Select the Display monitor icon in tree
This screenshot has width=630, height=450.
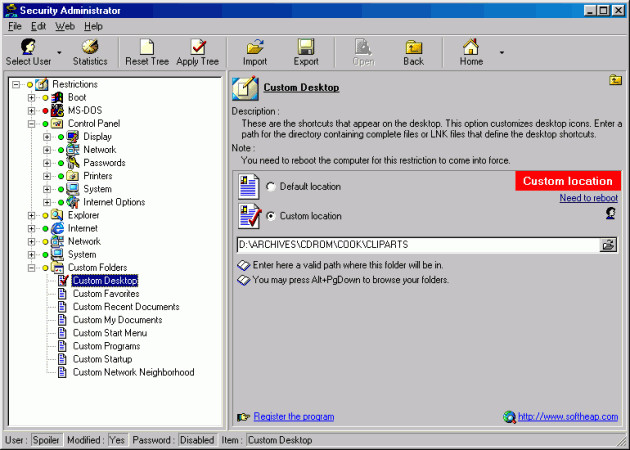point(72,137)
